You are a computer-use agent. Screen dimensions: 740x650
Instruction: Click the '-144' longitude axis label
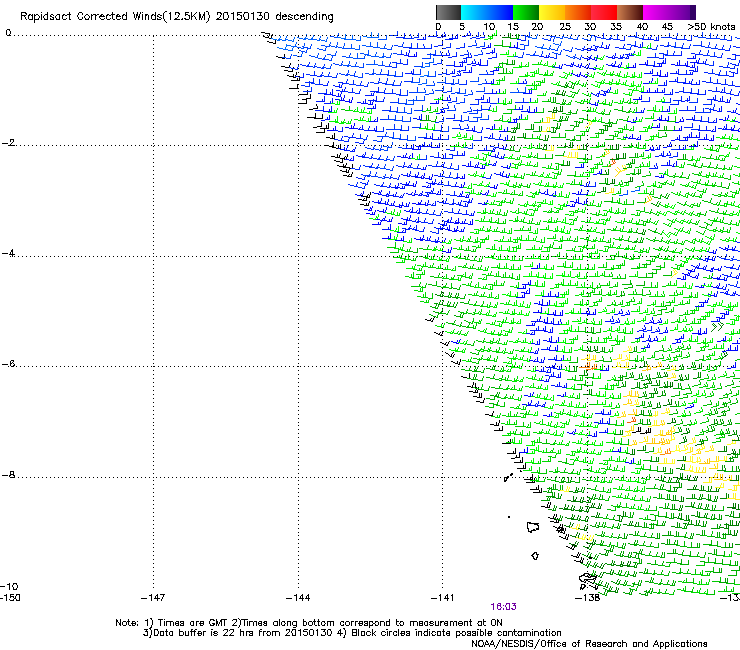point(298,598)
